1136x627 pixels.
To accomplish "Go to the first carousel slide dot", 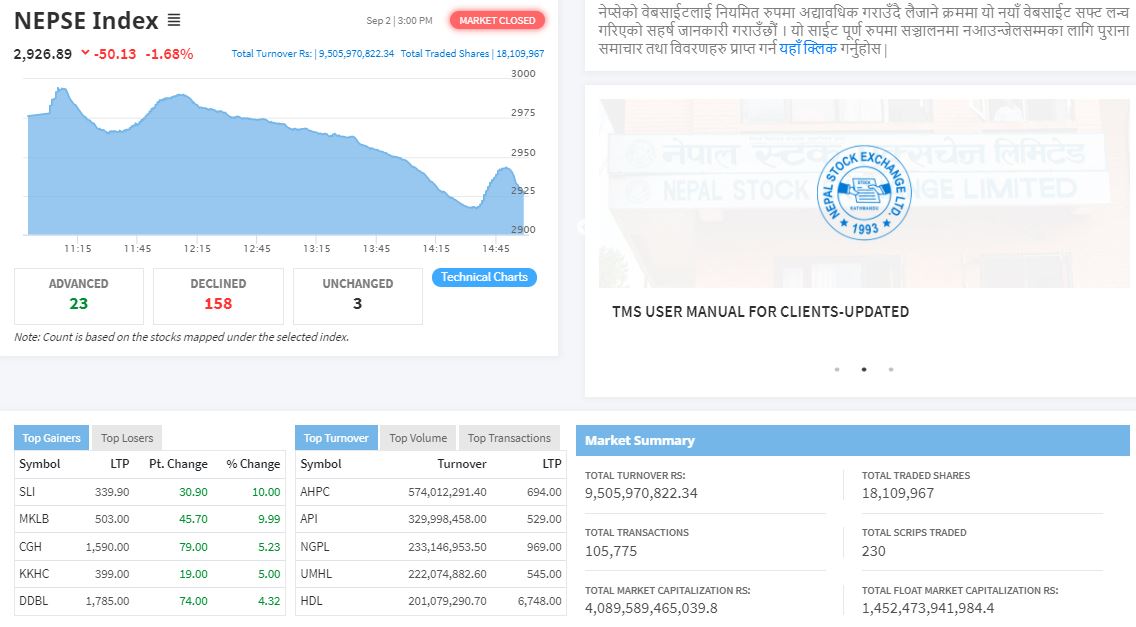I will pyautogui.click(x=837, y=370).
